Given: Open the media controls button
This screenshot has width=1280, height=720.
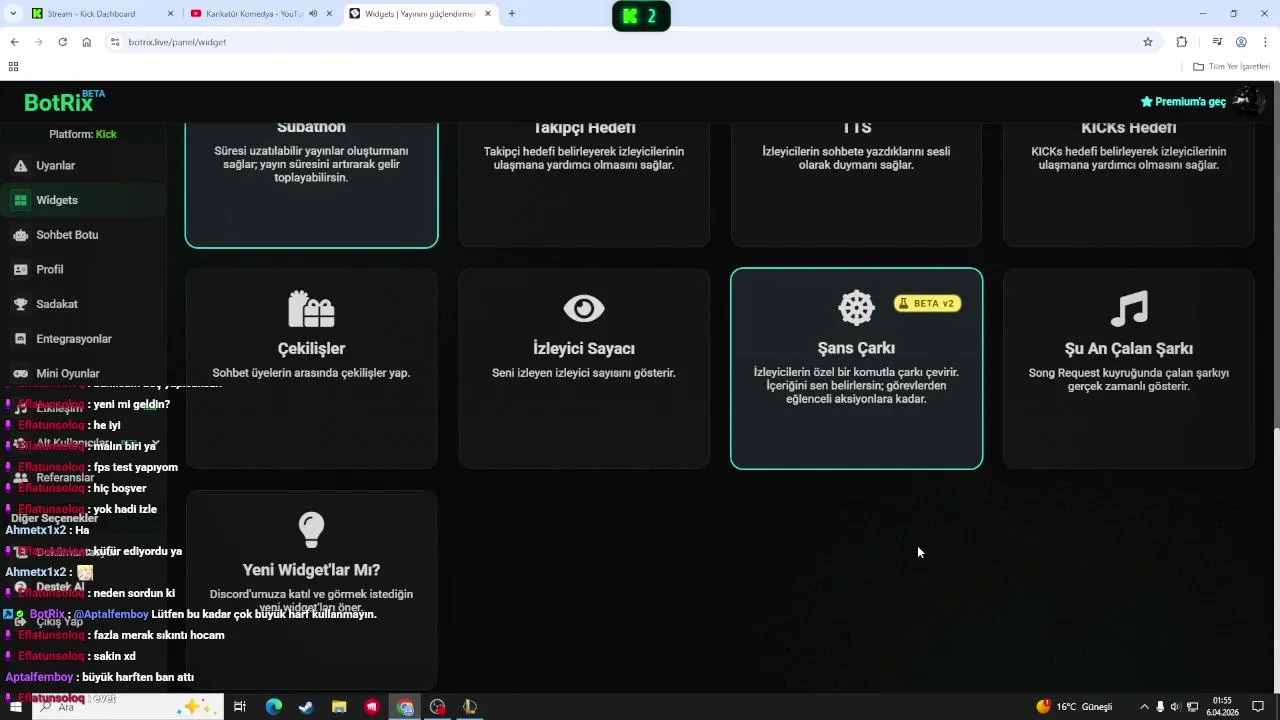Looking at the screenshot, I should [x=1217, y=42].
